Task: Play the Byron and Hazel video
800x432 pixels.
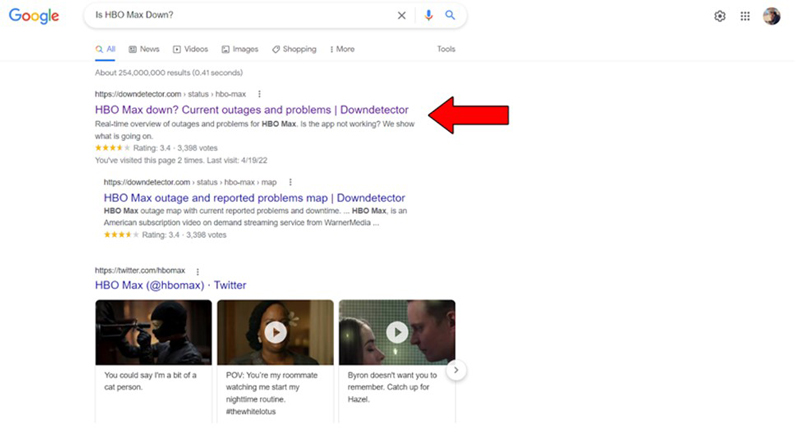Action: [x=397, y=333]
